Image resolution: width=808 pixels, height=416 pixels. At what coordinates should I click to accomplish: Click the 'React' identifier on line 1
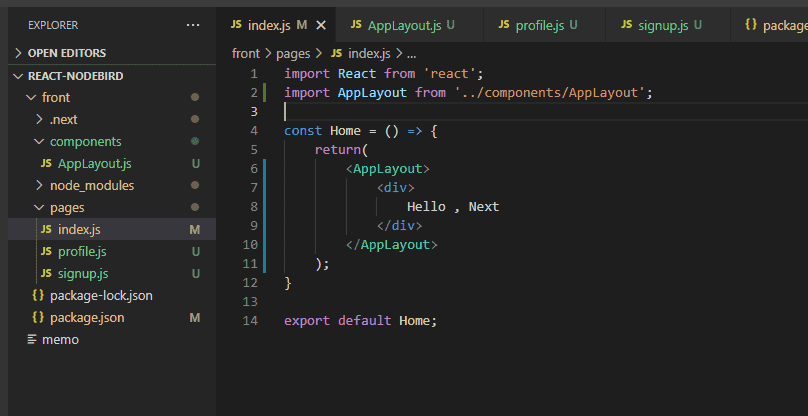(357, 74)
